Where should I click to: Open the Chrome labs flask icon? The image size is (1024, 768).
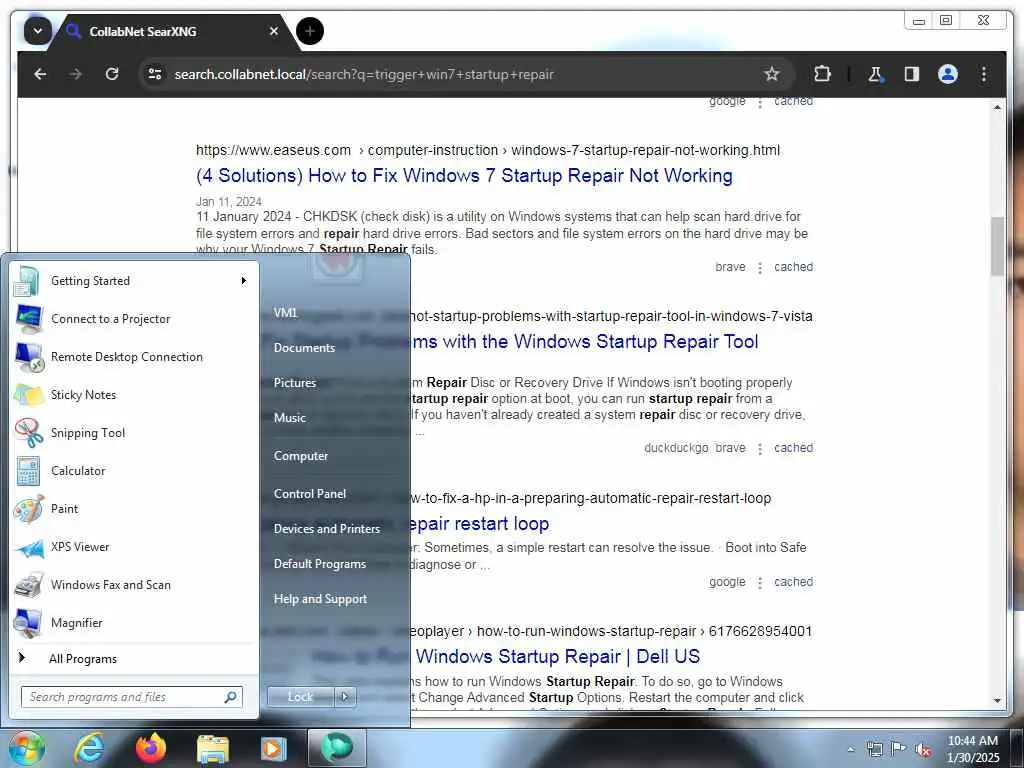point(875,74)
